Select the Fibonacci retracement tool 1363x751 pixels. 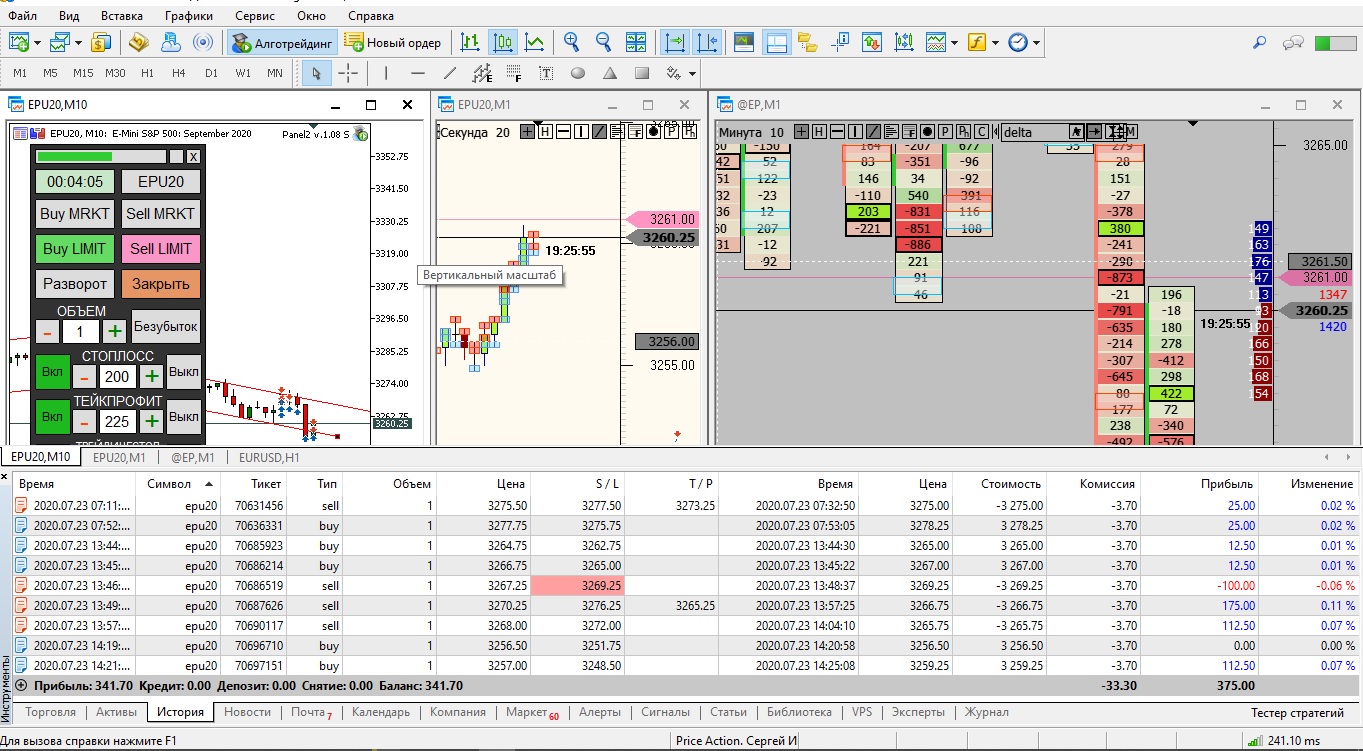514,73
